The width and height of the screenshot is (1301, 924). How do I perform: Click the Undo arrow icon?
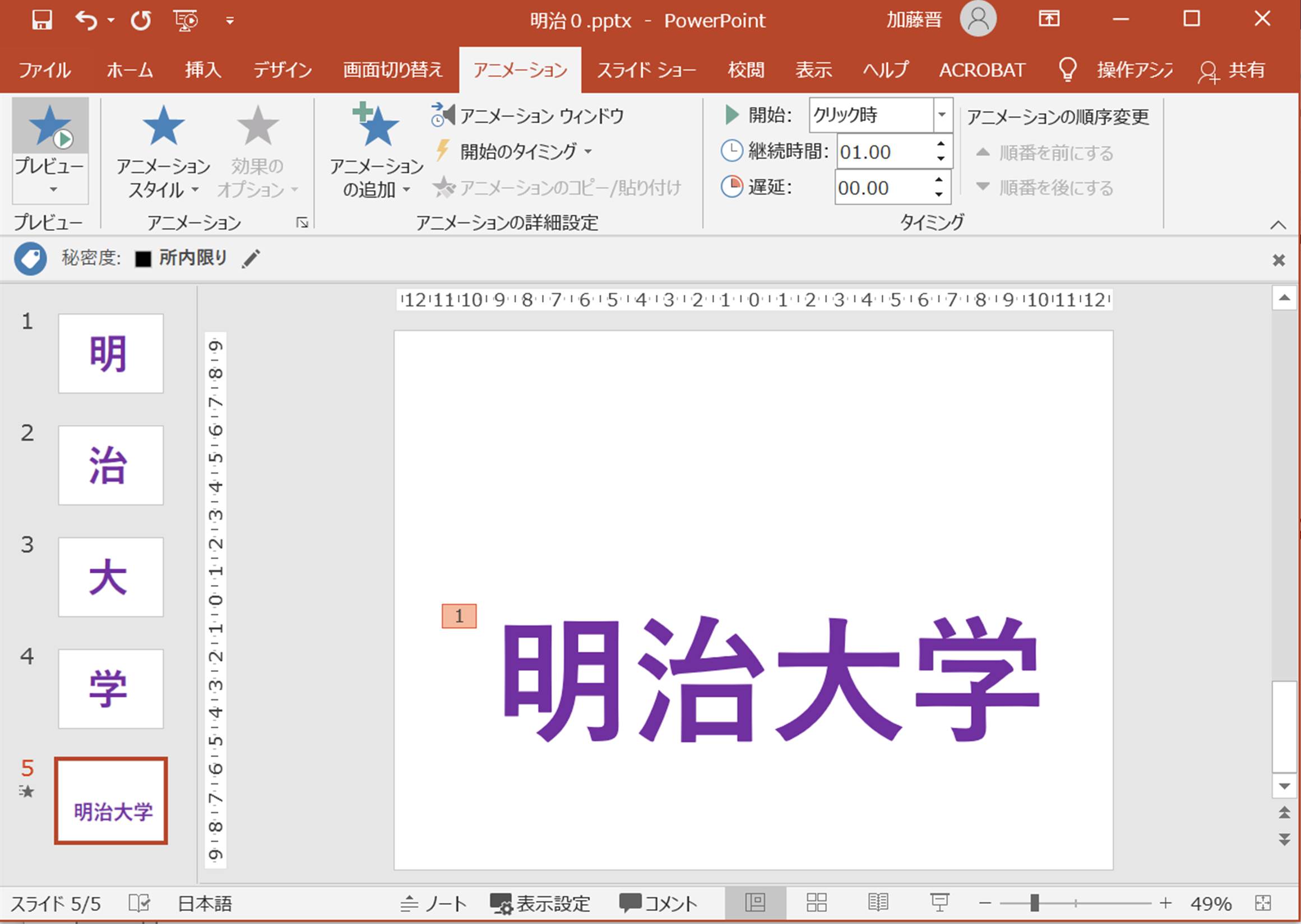[x=86, y=21]
